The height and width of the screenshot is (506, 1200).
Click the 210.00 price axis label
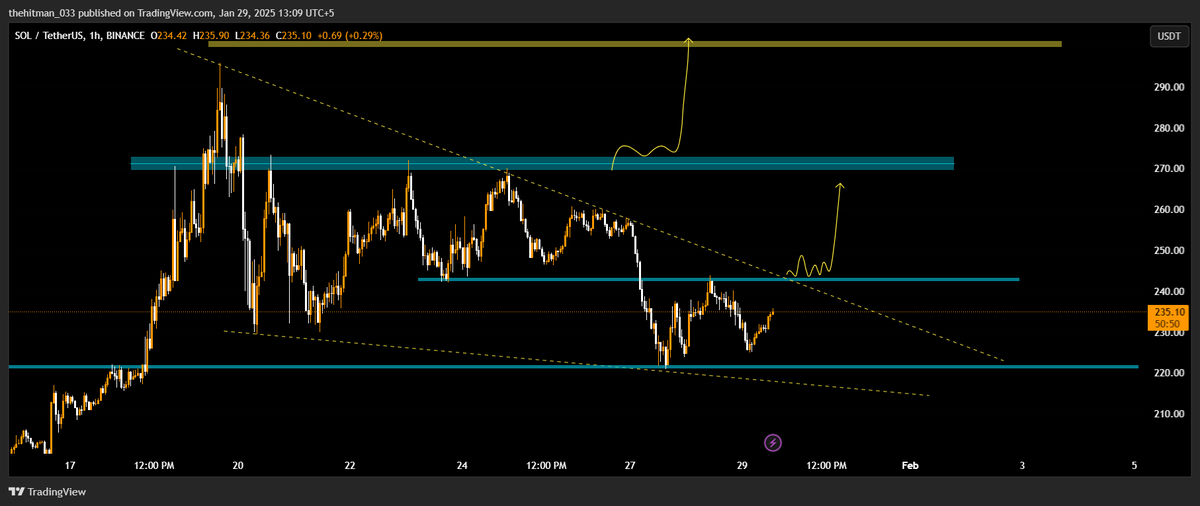pyautogui.click(x=1169, y=414)
